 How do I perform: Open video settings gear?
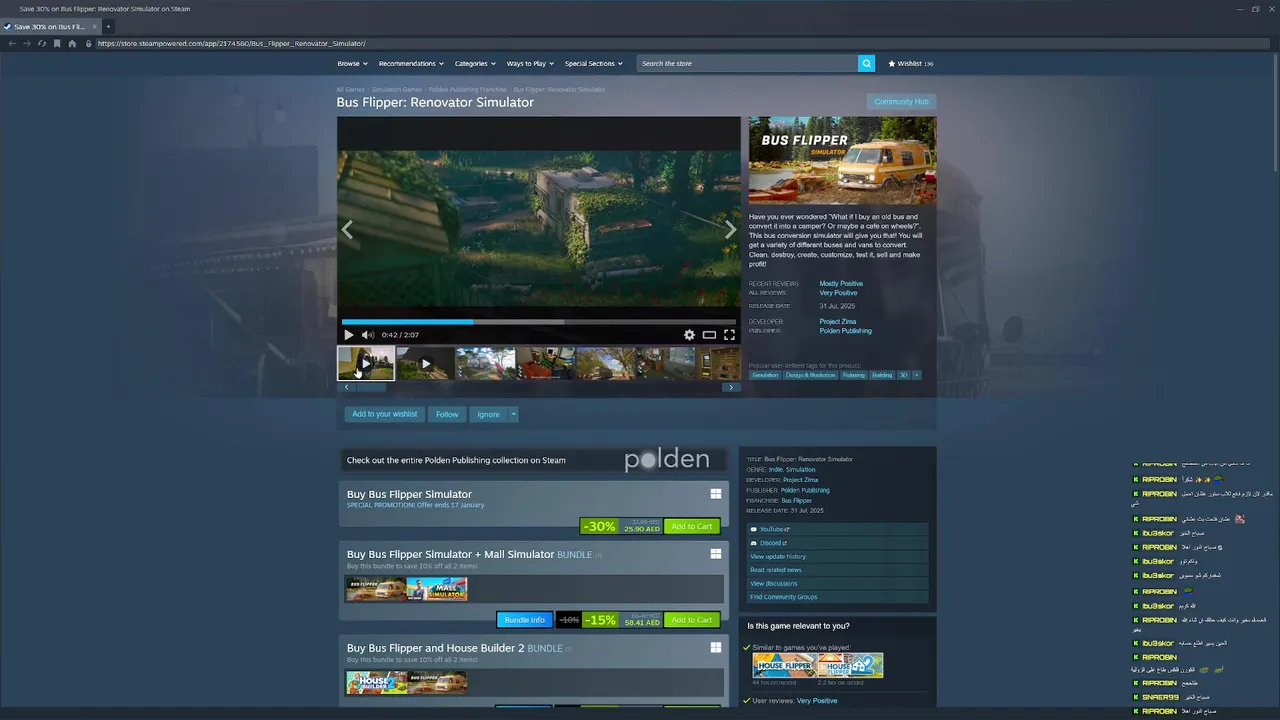coord(689,335)
